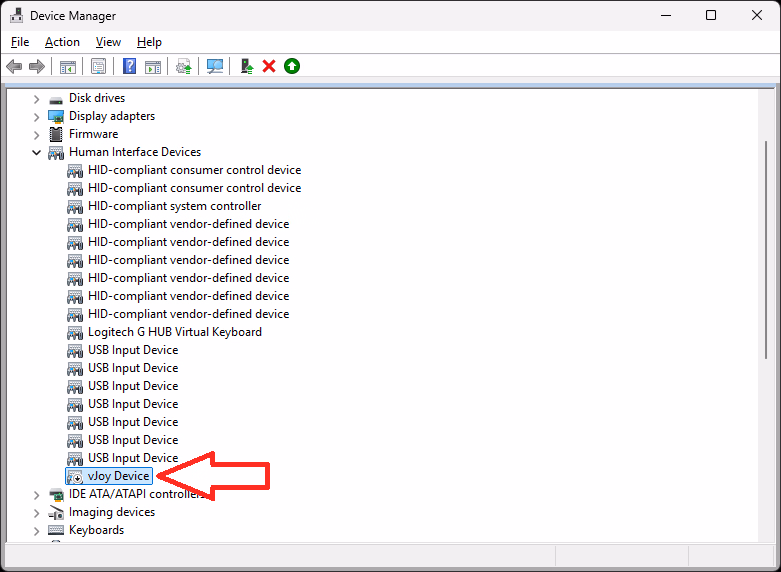Click the Human Interface Devices category icon
The image size is (781, 572).
point(56,152)
